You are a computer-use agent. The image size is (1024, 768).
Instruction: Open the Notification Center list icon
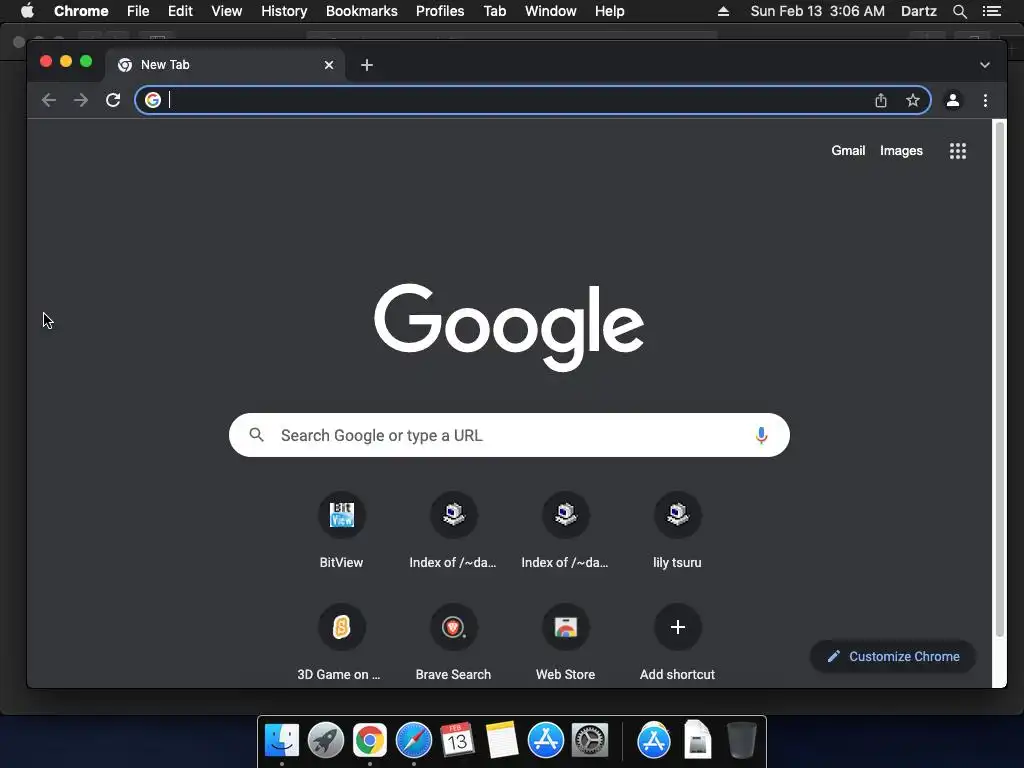click(x=991, y=11)
